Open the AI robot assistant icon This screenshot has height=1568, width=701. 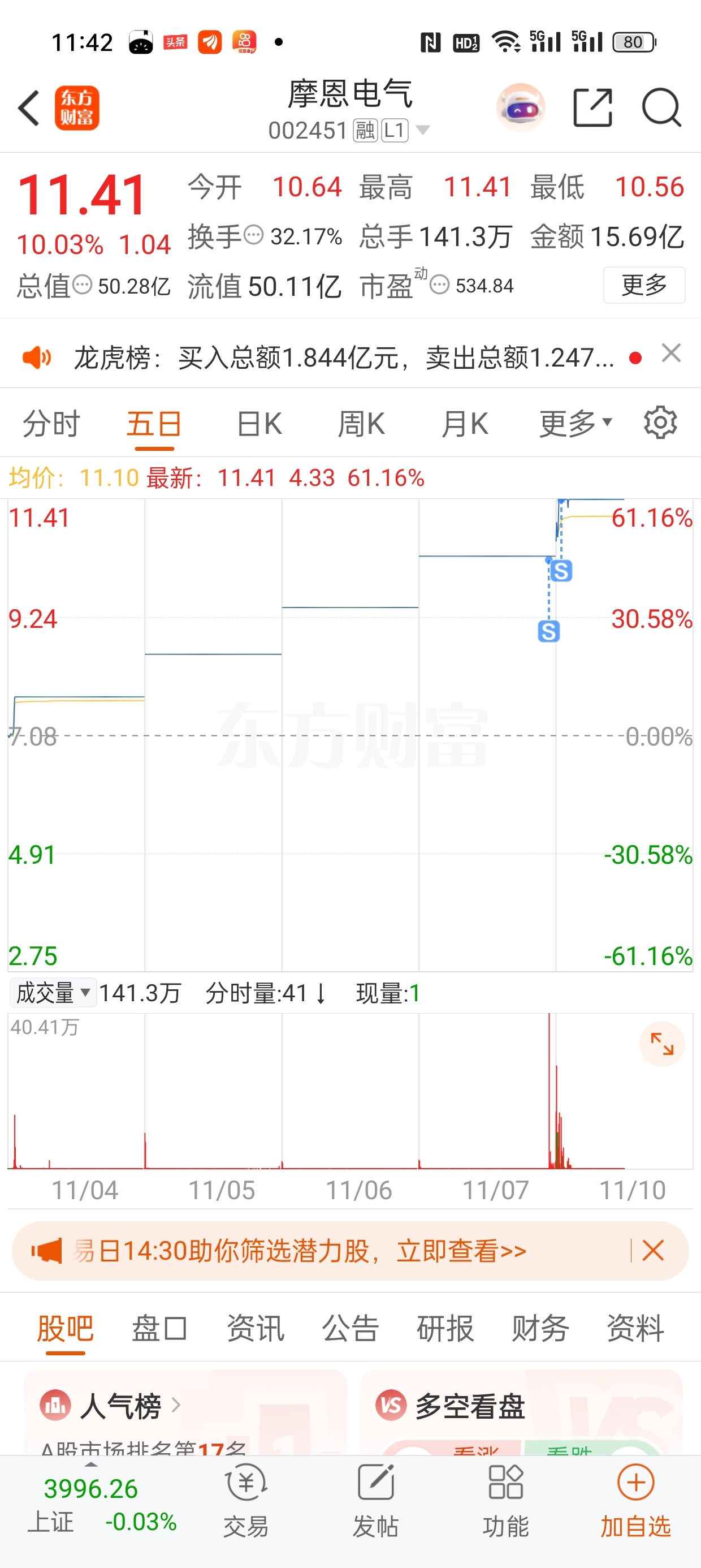pyautogui.click(x=521, y=107)
